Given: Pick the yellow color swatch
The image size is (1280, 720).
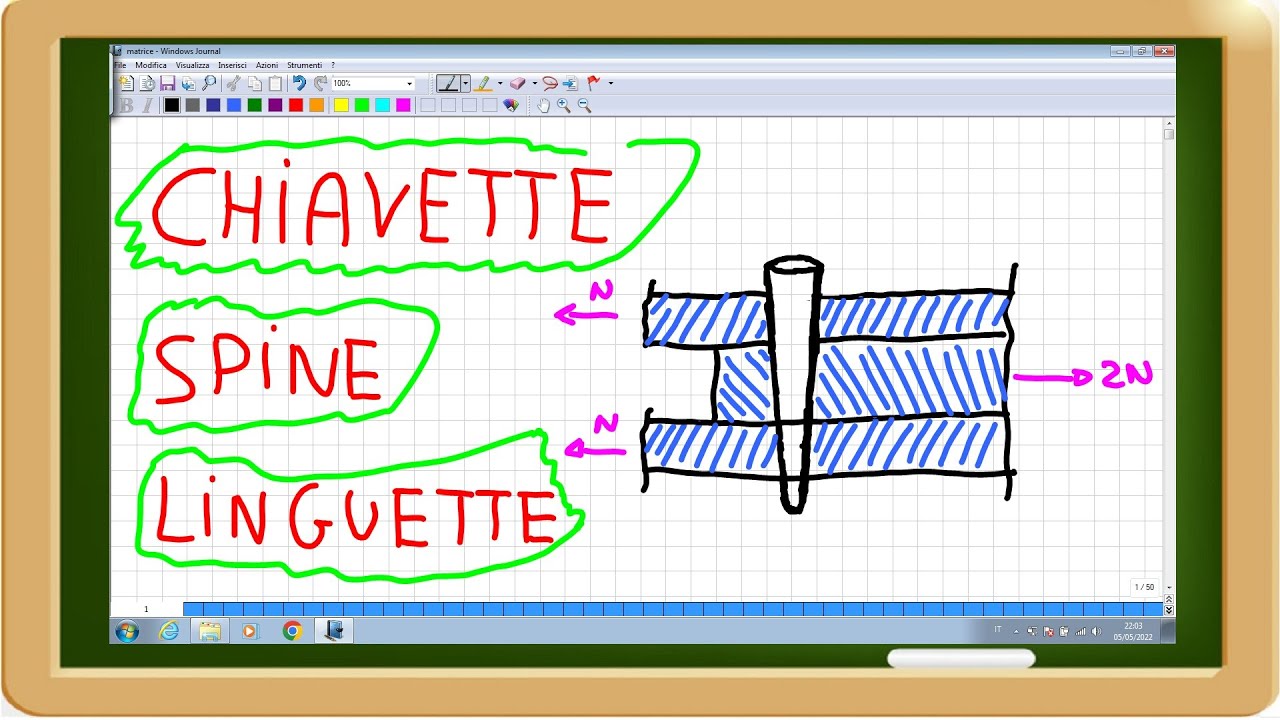Looking at the screenshot, I should point(341,105).
